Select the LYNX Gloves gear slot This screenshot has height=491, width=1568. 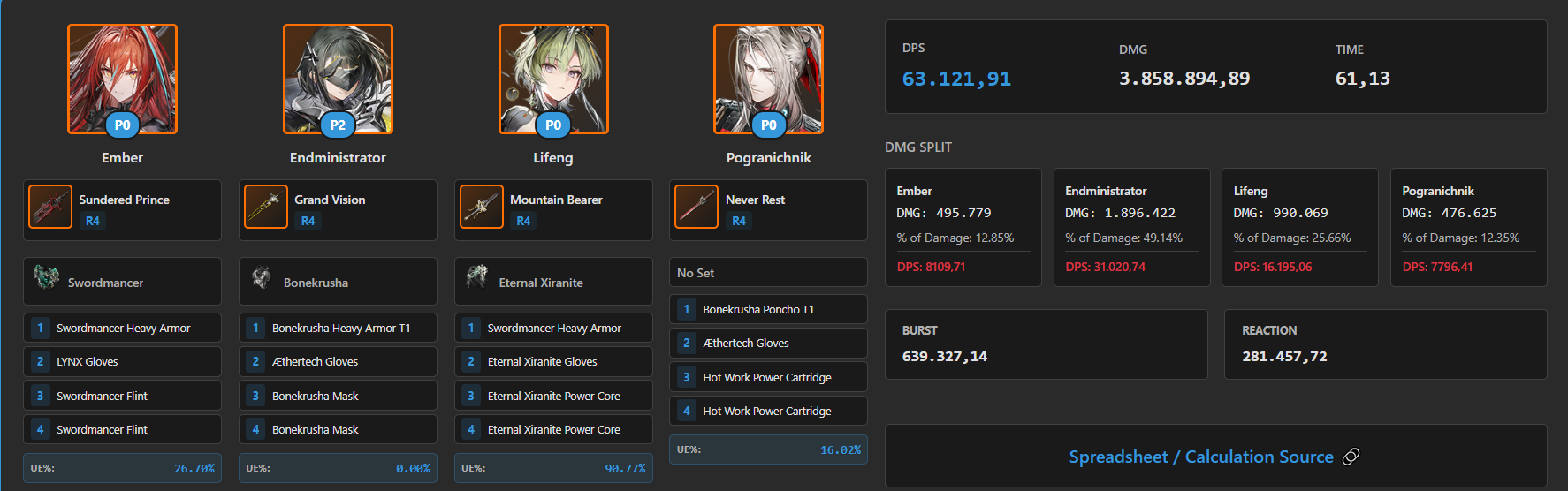tap(122, 361)
